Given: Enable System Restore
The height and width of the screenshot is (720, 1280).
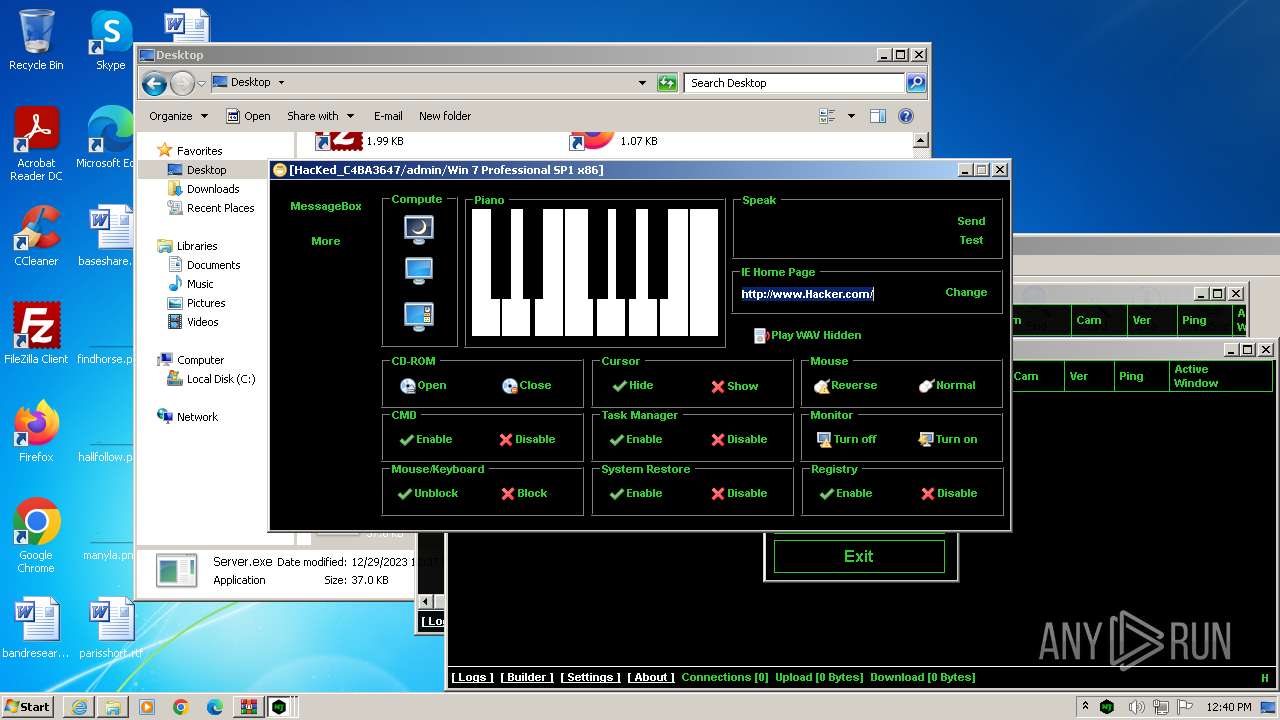Looking at the screenshot, I should (636, 493).
